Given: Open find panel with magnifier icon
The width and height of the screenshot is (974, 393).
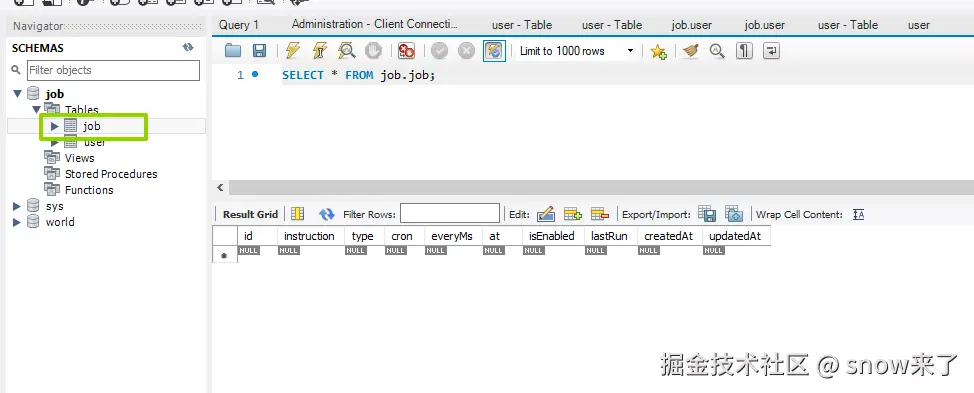Looking at the screenshot, I should tap(717, 51).
